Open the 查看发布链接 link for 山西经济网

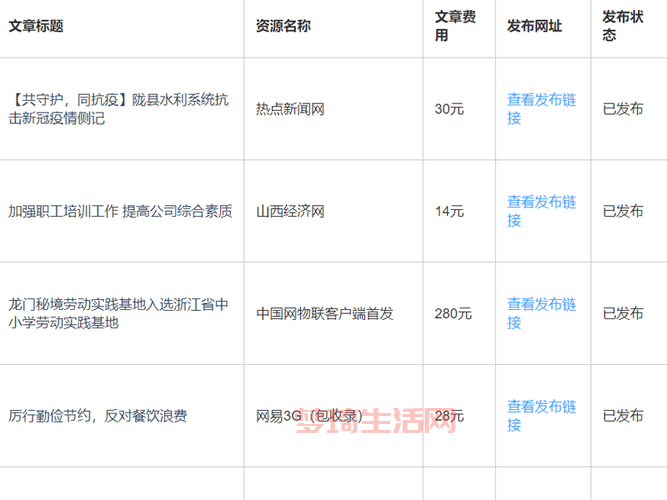541,211
